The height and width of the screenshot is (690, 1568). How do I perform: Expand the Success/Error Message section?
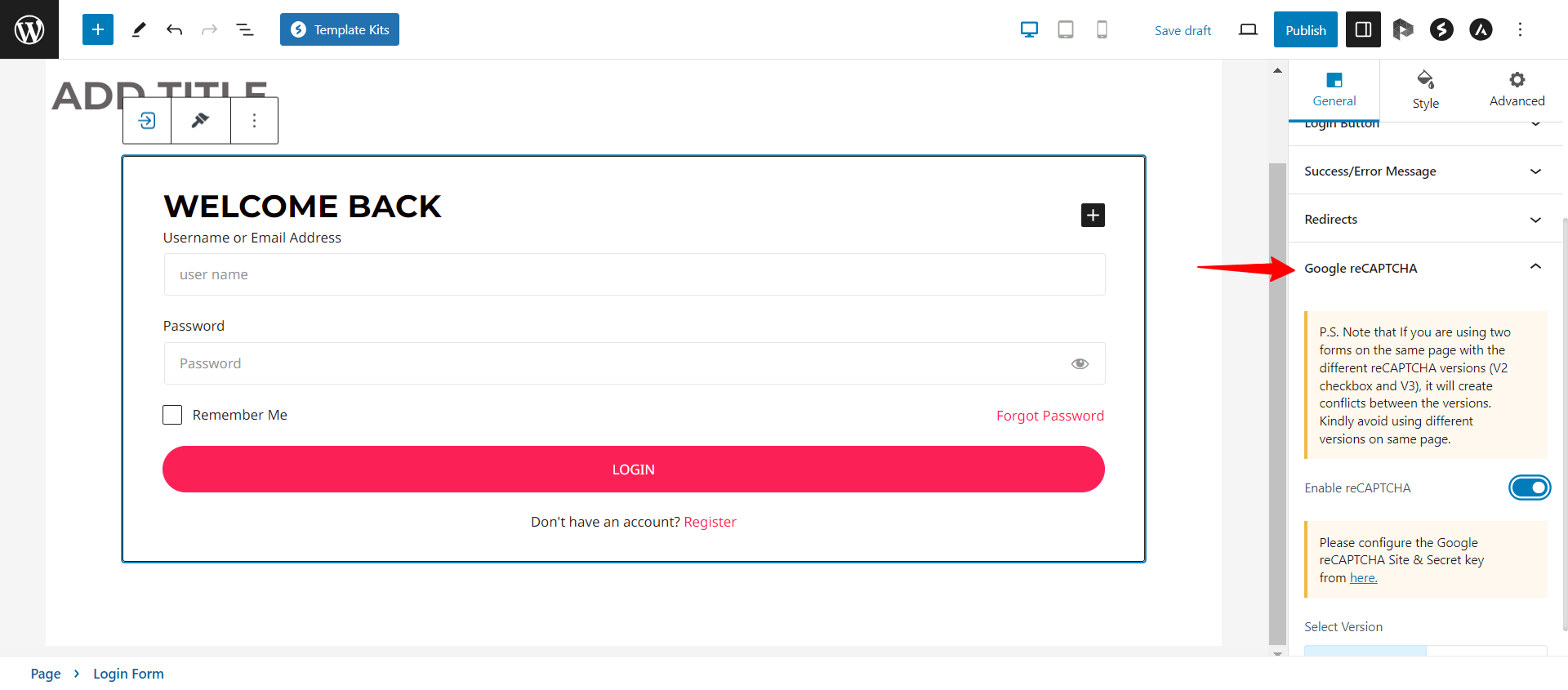pyautogui.click(x=1425, y=171)
